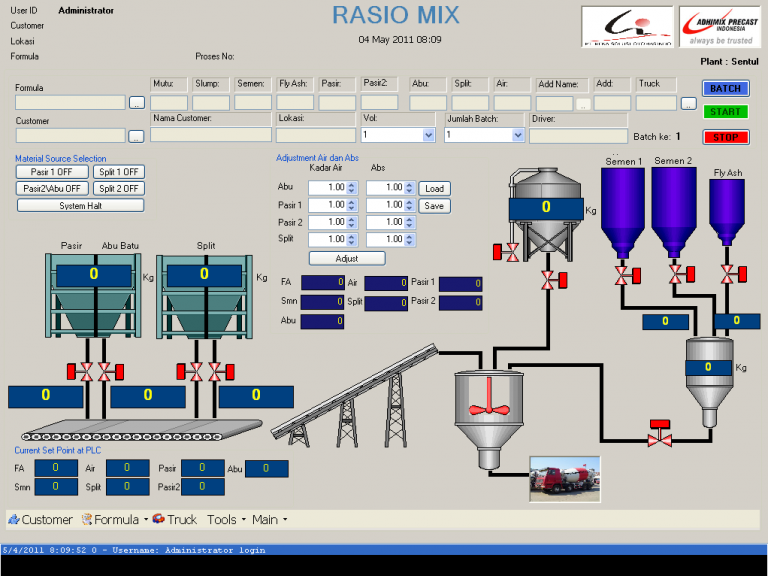
Task: Click the Adhimix Precast Indonesia logo
Action: click(719, 27)
